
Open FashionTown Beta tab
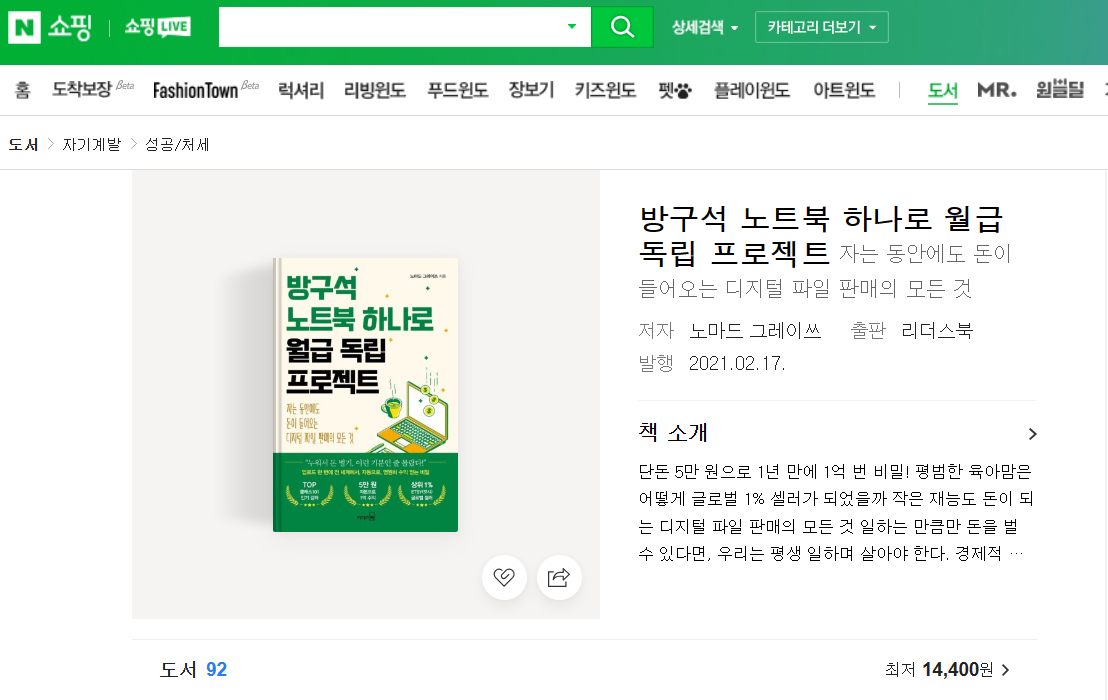pyautogui.click(x=206, y=90)
